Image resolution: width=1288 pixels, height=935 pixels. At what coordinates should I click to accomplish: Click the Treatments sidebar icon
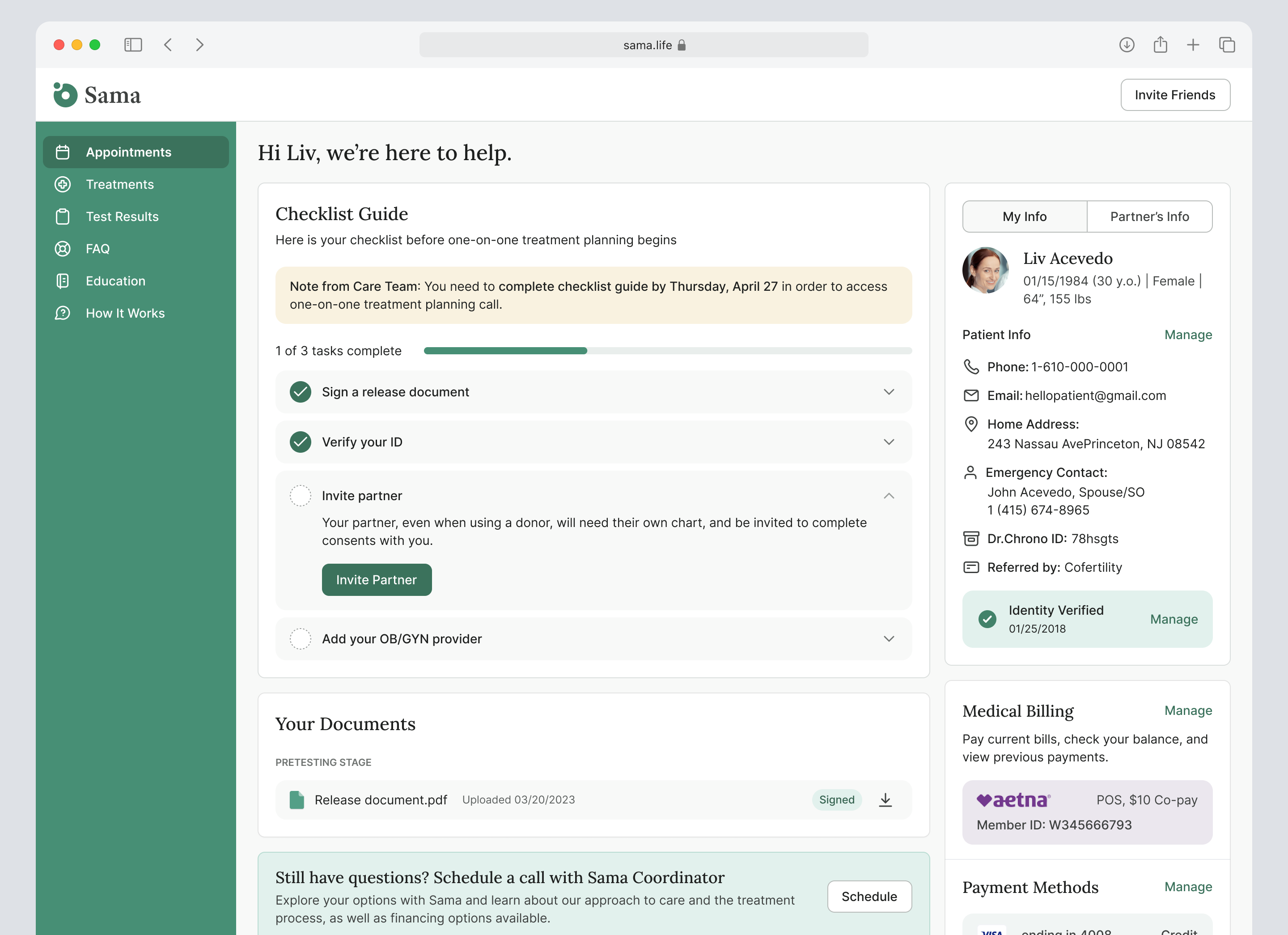click(63, 185)
